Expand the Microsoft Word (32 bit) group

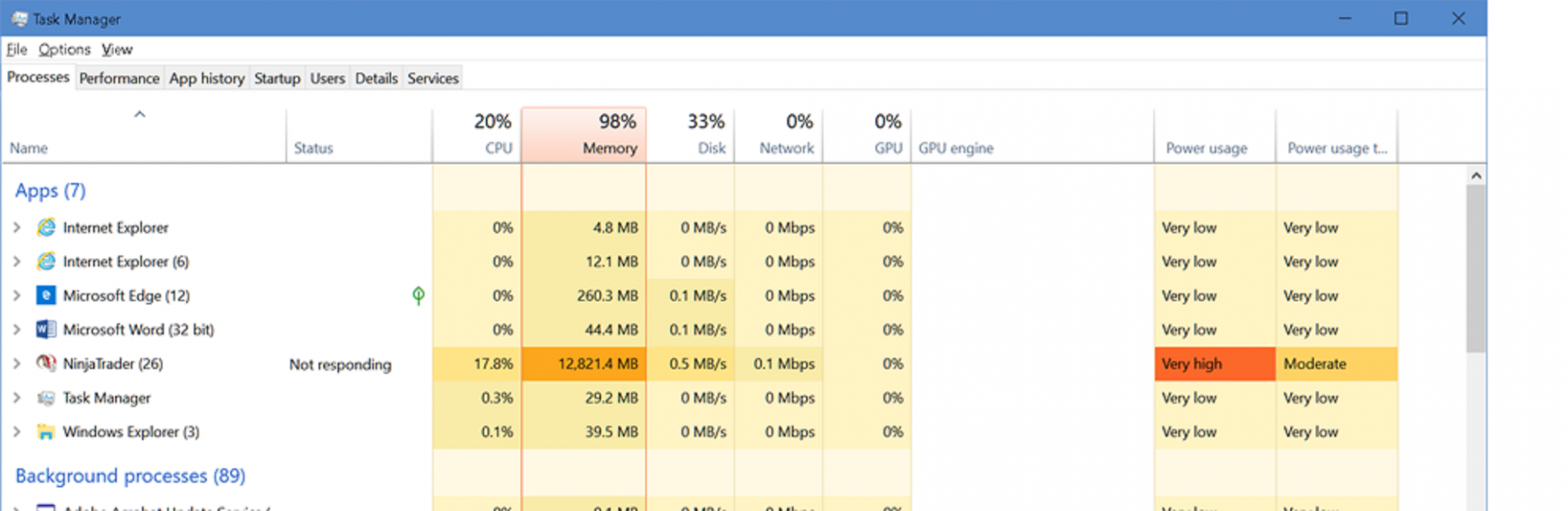tap(16, 330)
